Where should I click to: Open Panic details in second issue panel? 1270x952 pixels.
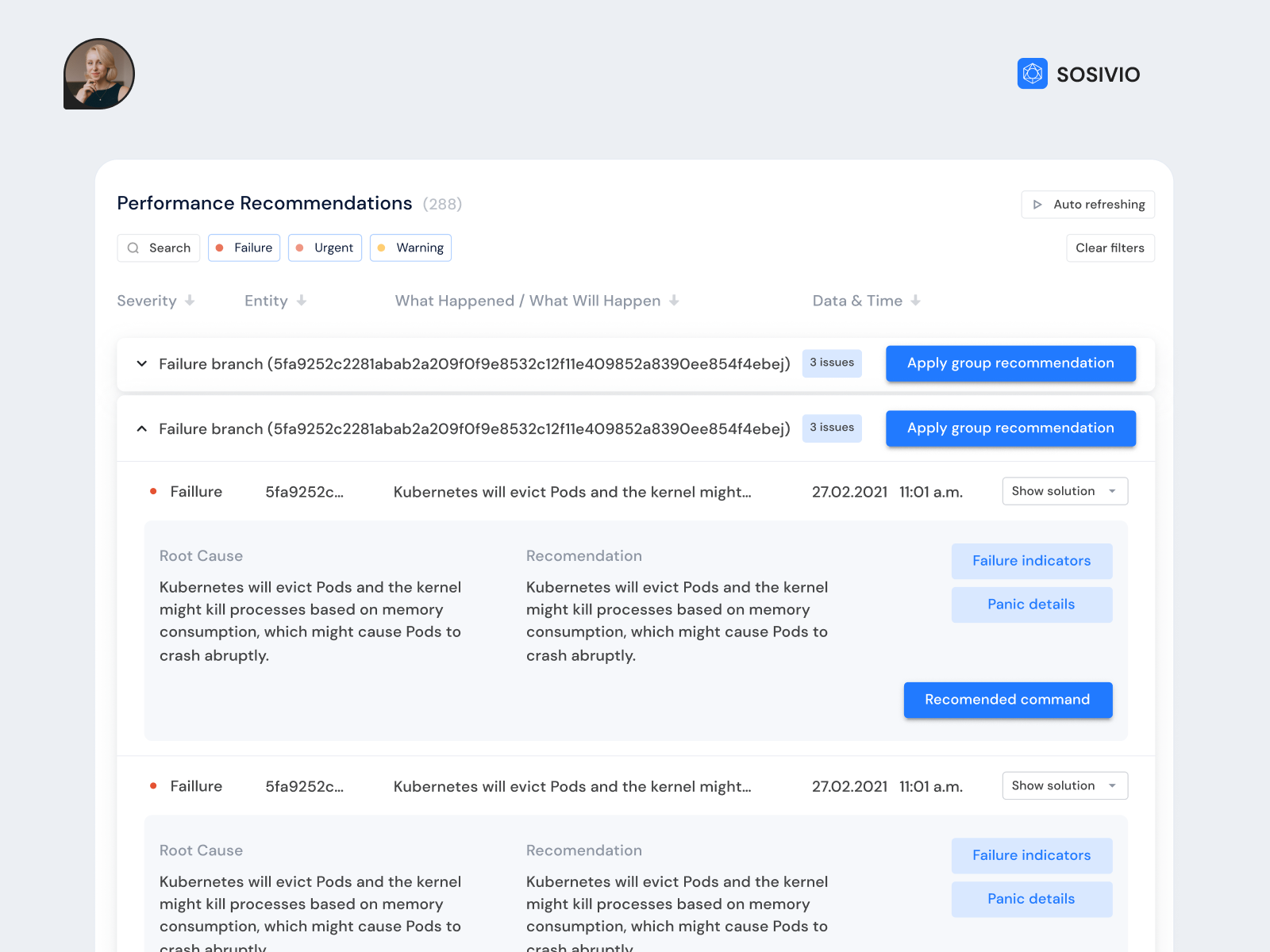[1032, 899]
